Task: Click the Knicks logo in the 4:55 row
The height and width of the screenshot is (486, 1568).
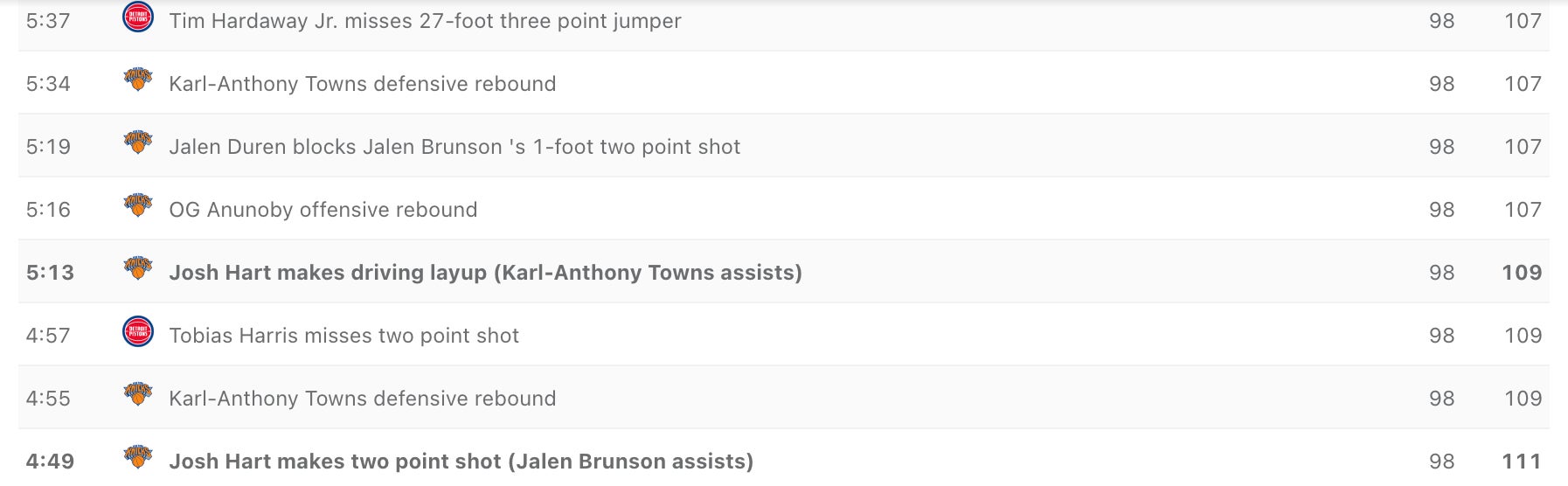Action: coord(138,396)
